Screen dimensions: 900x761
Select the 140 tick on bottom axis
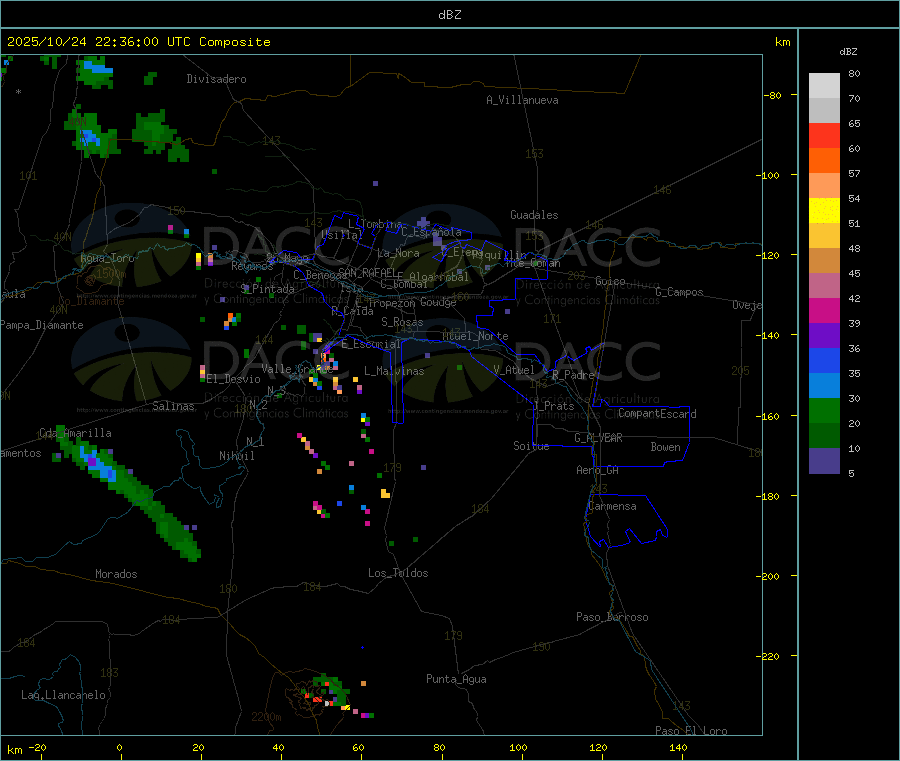678,747
